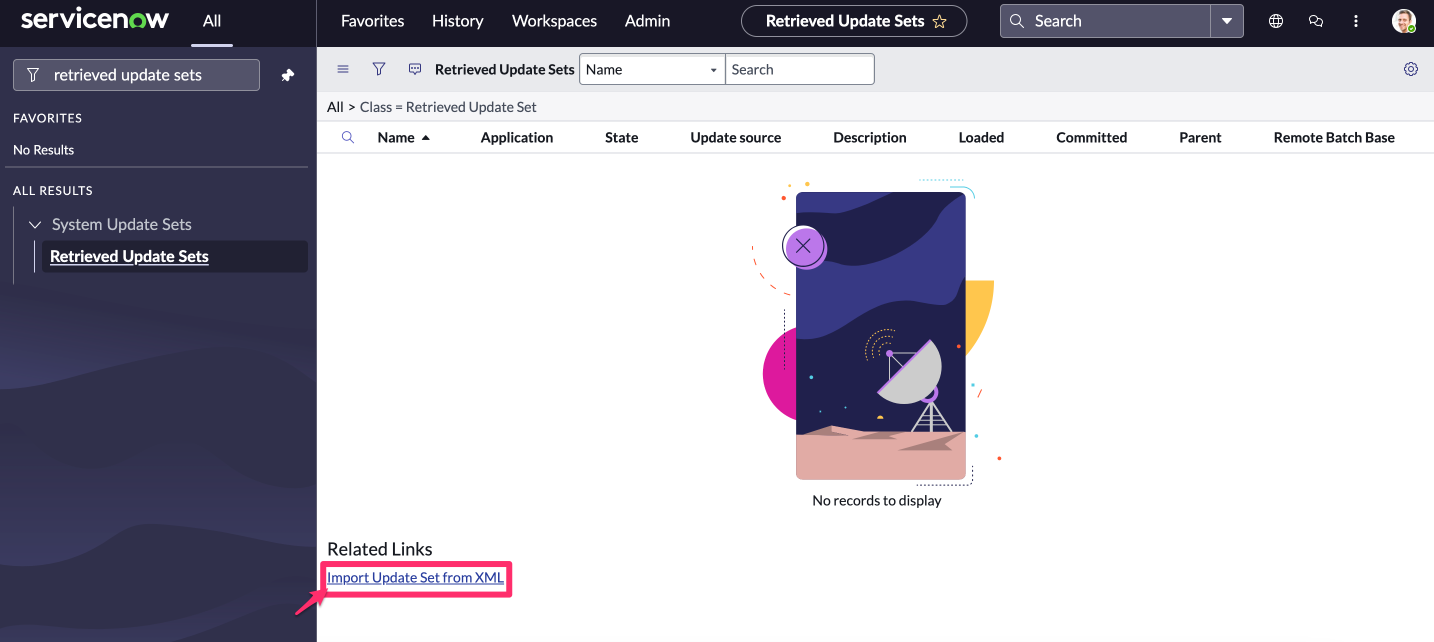Open the list hamburger menu icon

[x=343, y=69]
